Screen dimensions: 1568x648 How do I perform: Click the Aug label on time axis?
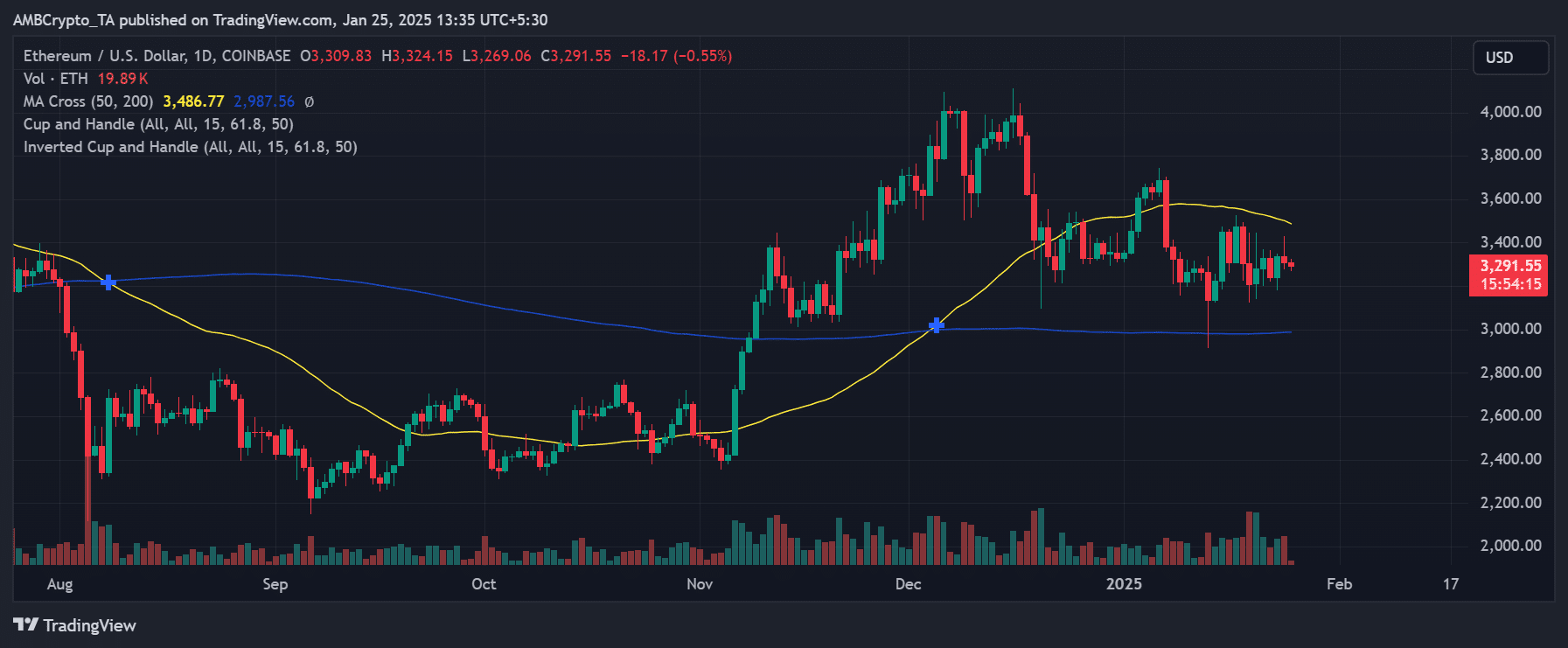[59, 584]
